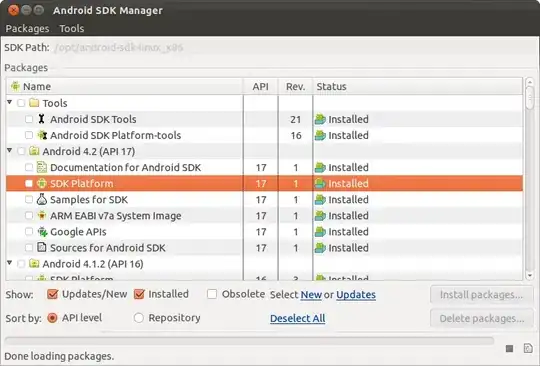
Task: Click the Installed status icon for Platform-tools
Action: coord(320,135)
